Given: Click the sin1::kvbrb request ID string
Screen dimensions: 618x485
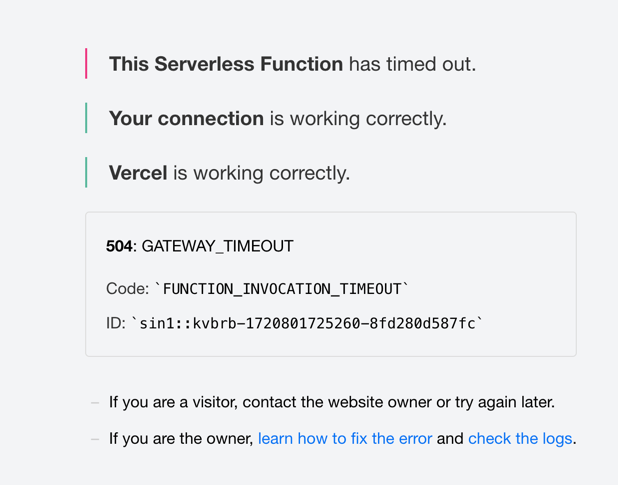Looking at the screenshot, I should pos(307,323).
